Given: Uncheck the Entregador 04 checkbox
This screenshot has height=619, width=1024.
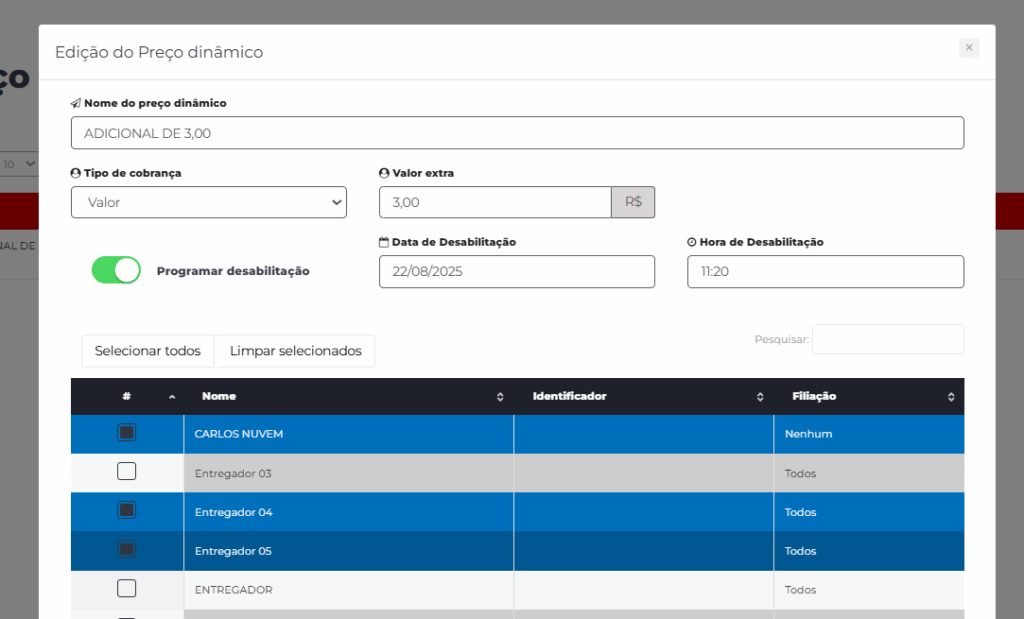Looking at the screenshot, I should [x=127, y=511].
